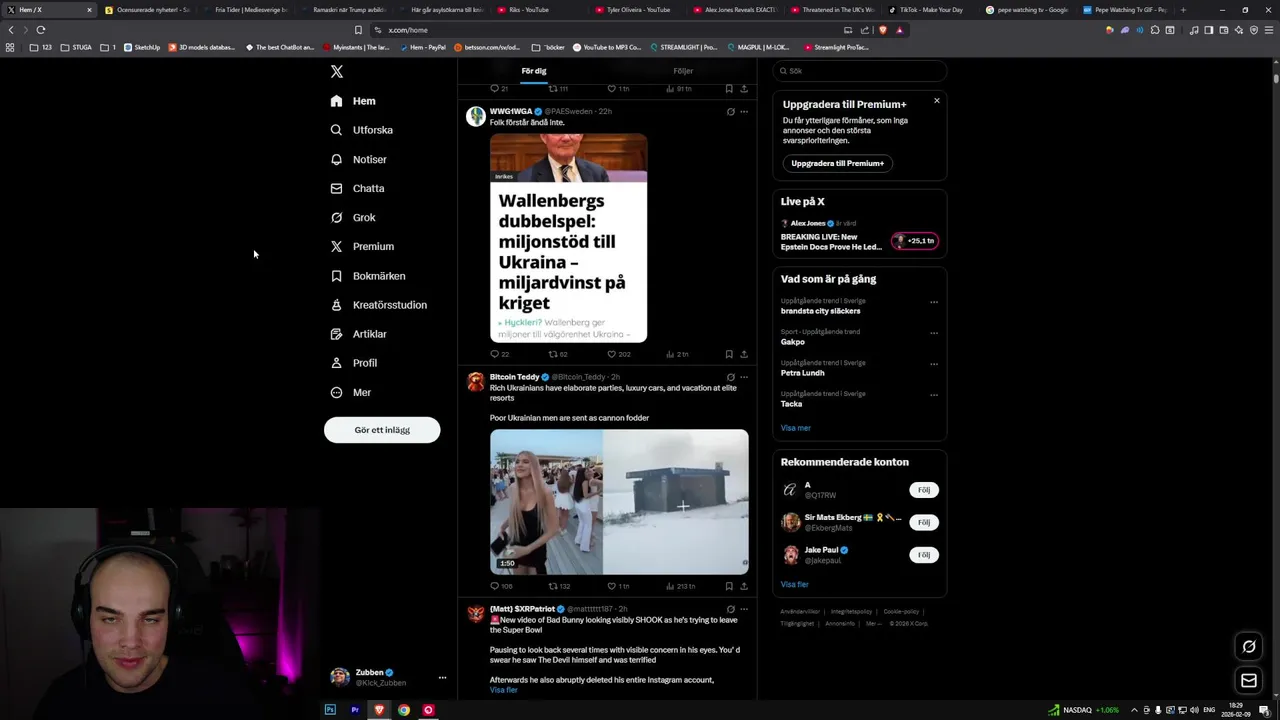The height and width of the screenshot is (720, 1280).
Task: Click Visa fler on $XRPatriot post
Action: 504,690
